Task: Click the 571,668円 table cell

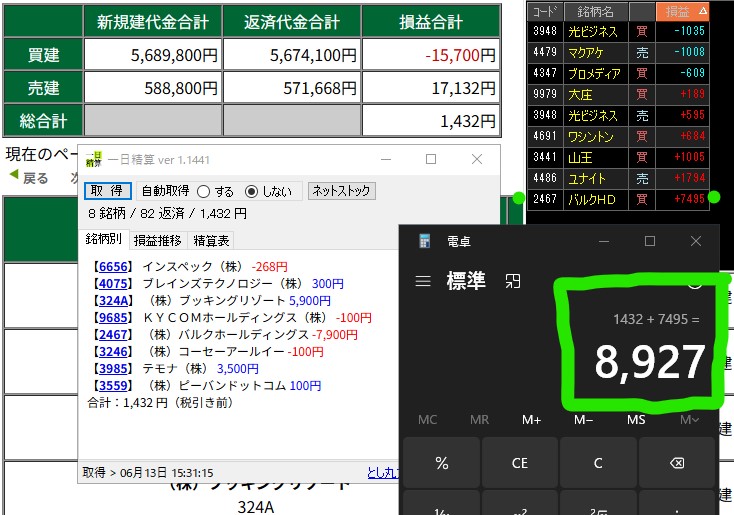Action: (292, 88)
